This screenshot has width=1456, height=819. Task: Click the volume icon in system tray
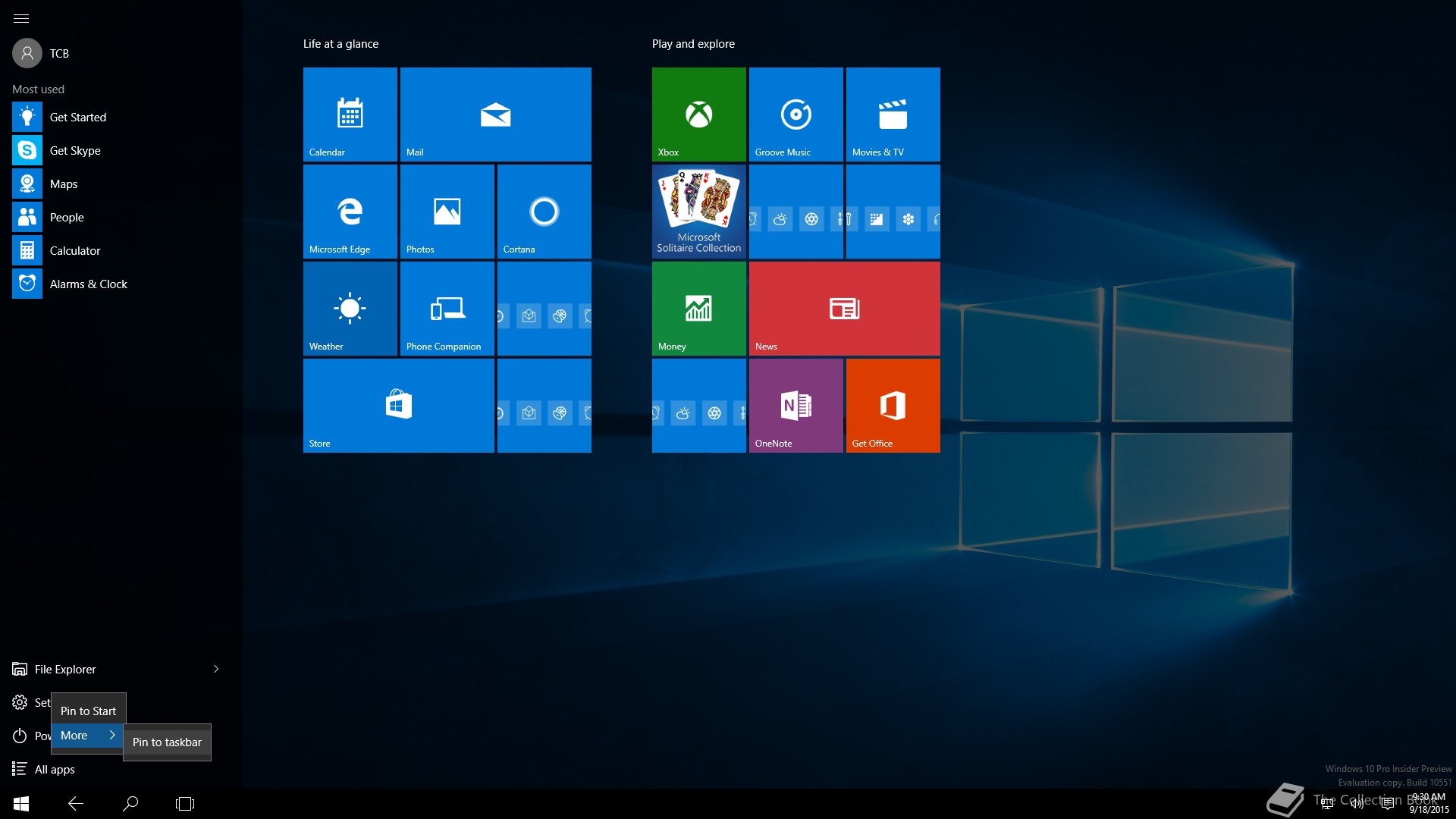(1357, 804)
